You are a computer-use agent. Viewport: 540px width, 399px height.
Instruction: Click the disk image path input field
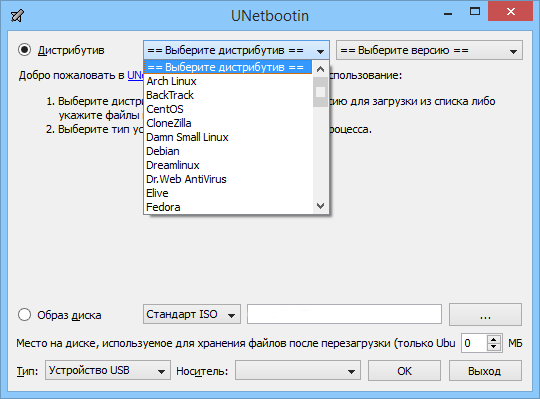tap(344, 314)
